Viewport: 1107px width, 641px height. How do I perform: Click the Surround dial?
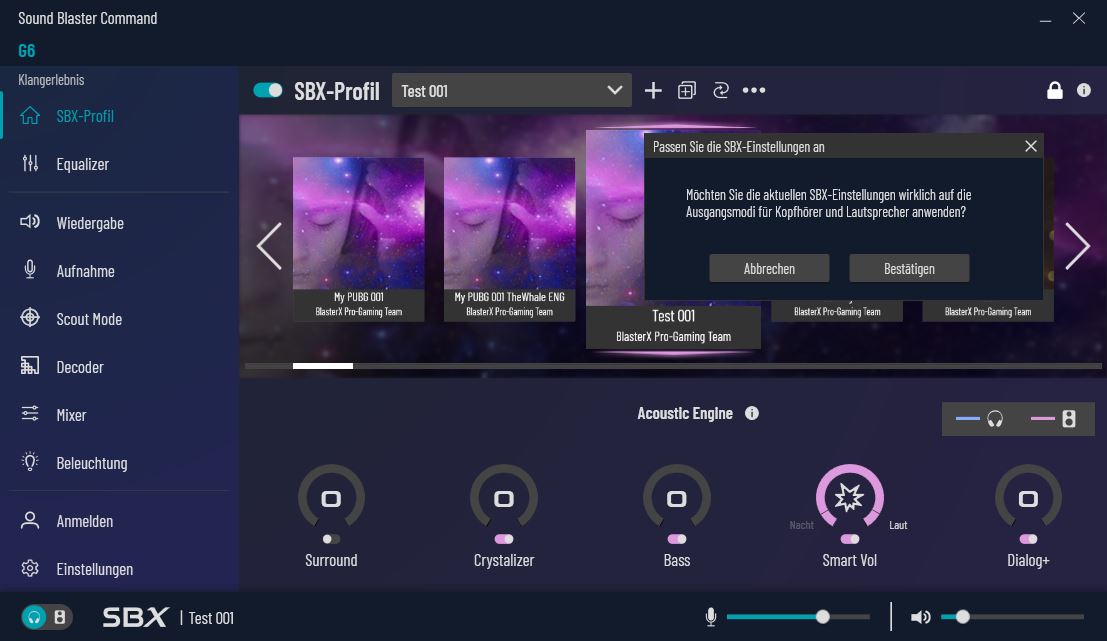(x=331, y=497)
